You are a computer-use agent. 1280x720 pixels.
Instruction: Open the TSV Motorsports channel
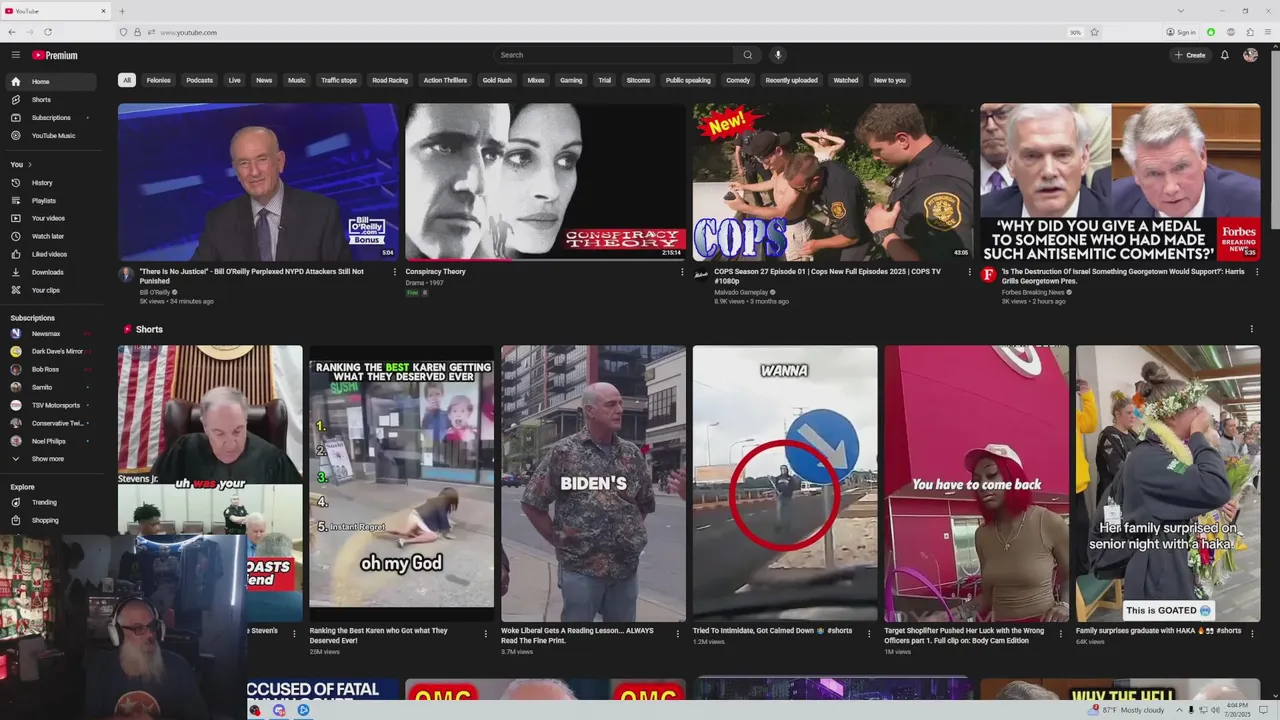[x=51, y=405]
